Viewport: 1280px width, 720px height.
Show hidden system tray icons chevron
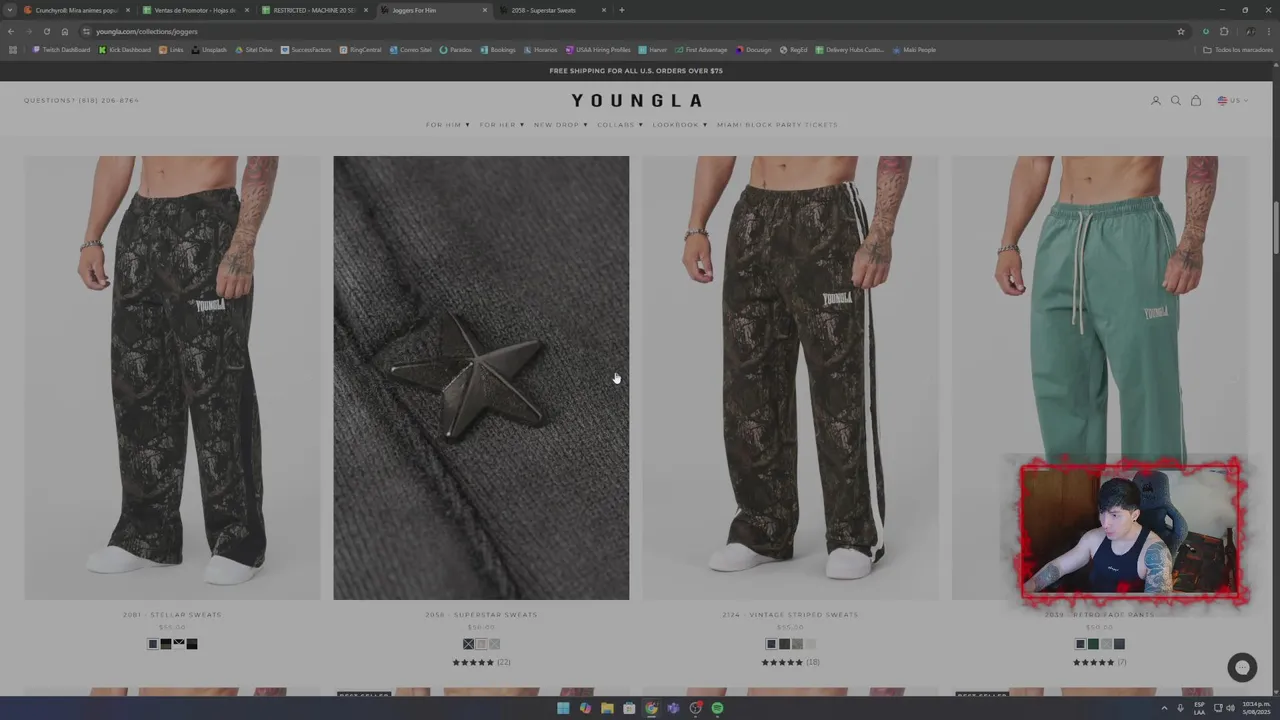coord(1164,708)
